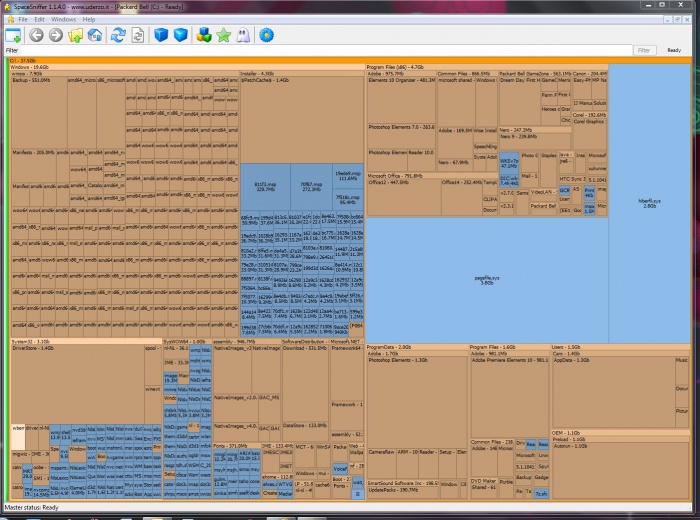The image size is (700, 520).
Task: Select the Elements 10 Organizer tile
Action: click(x=401, y=100)
